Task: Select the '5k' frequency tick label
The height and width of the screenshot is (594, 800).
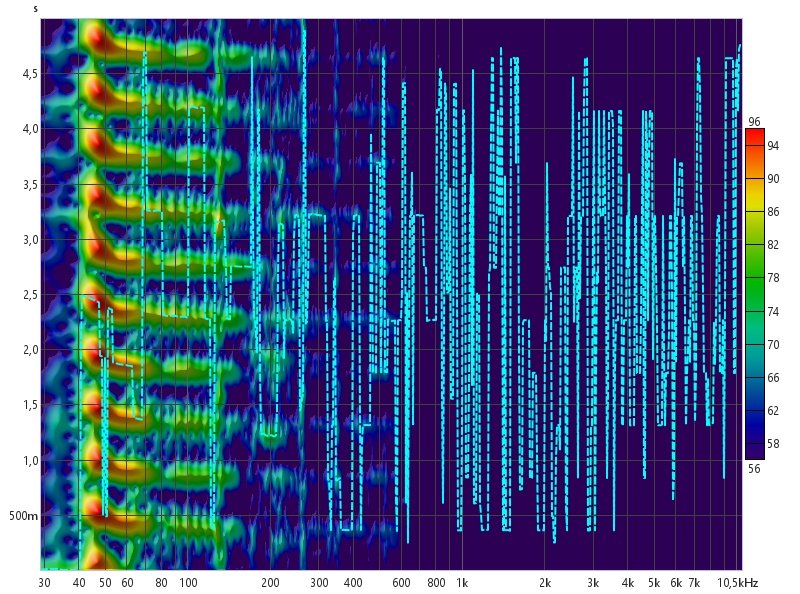Action: (654, 583)
